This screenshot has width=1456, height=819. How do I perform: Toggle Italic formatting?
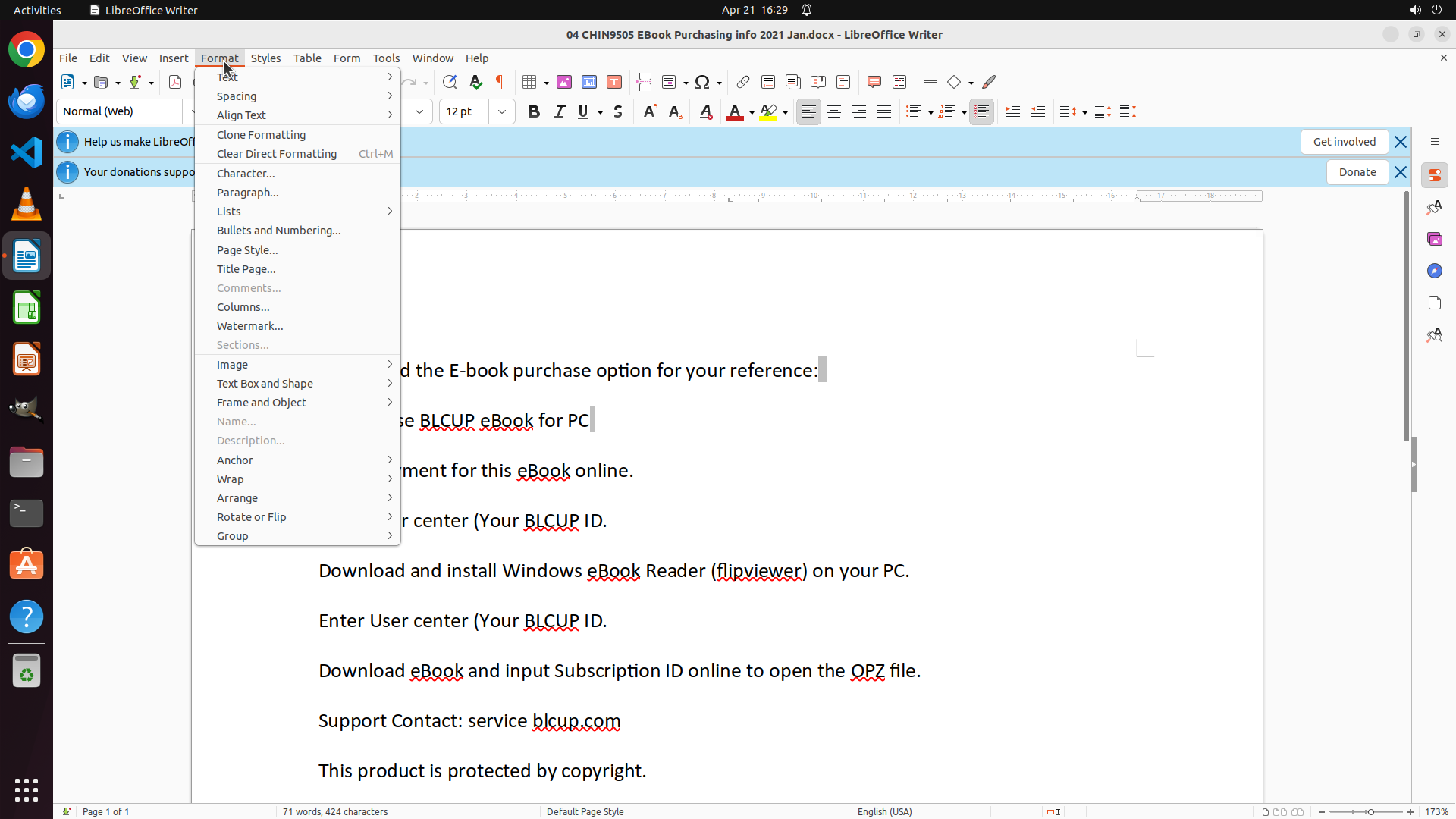[559, 111]
